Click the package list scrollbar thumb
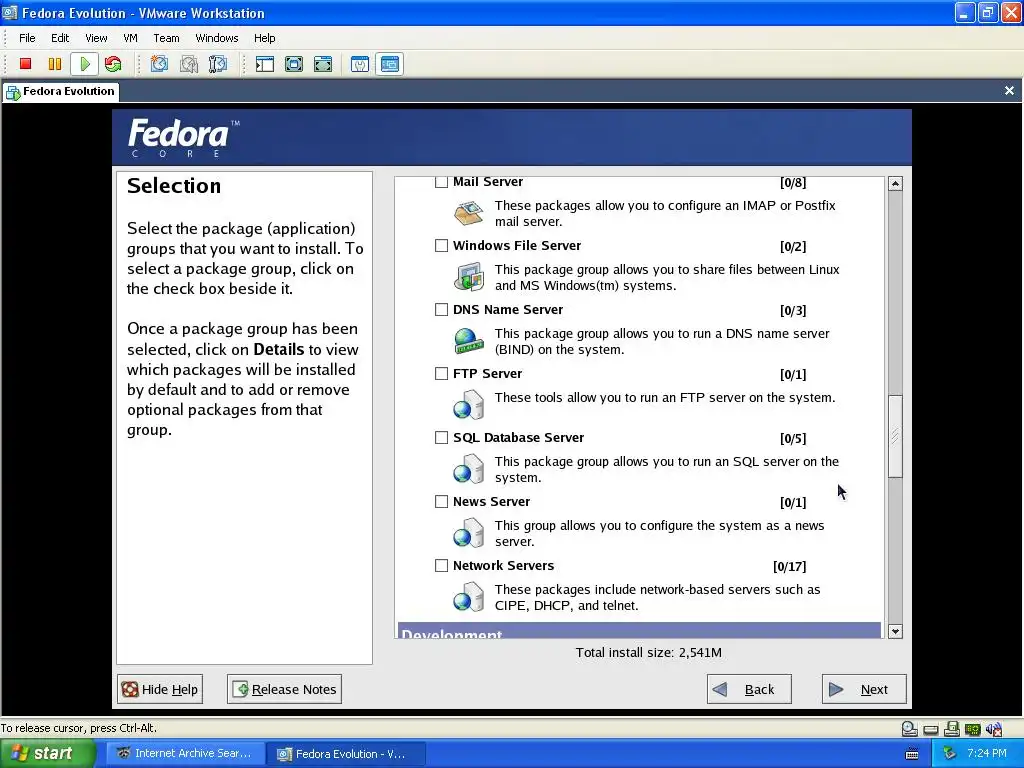 pyautogui.click(x=895, y=436)
